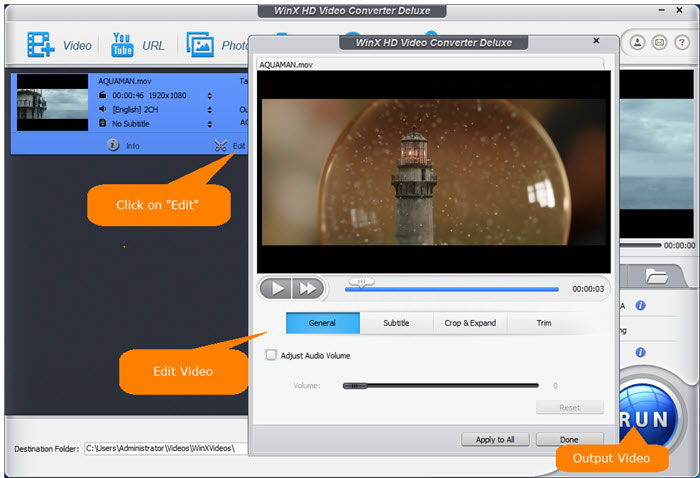Image resolution: width=700 pixels, height=478 pixels.
Task: Click the Edit text link
Action: point(239,146)
